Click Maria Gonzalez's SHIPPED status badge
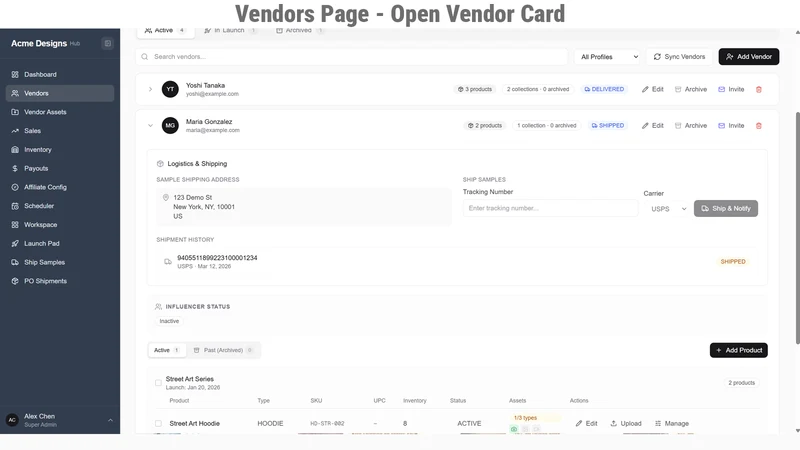800x450 pixels. tap(608, 126)
